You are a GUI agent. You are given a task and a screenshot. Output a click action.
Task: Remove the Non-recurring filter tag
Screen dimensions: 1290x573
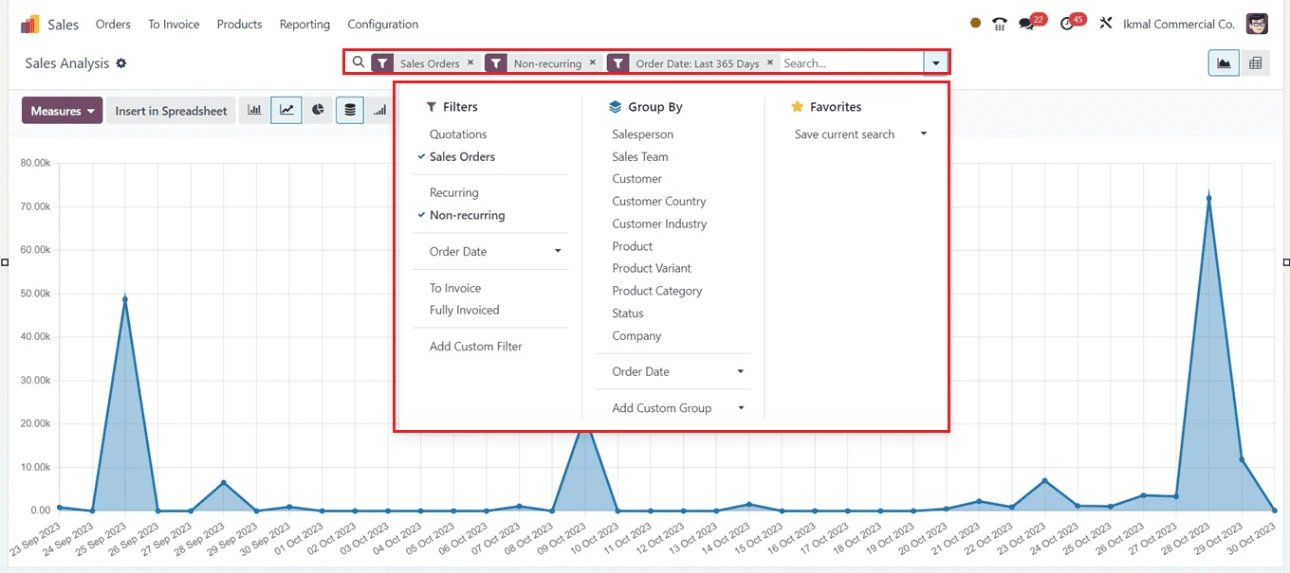[593, 62]
